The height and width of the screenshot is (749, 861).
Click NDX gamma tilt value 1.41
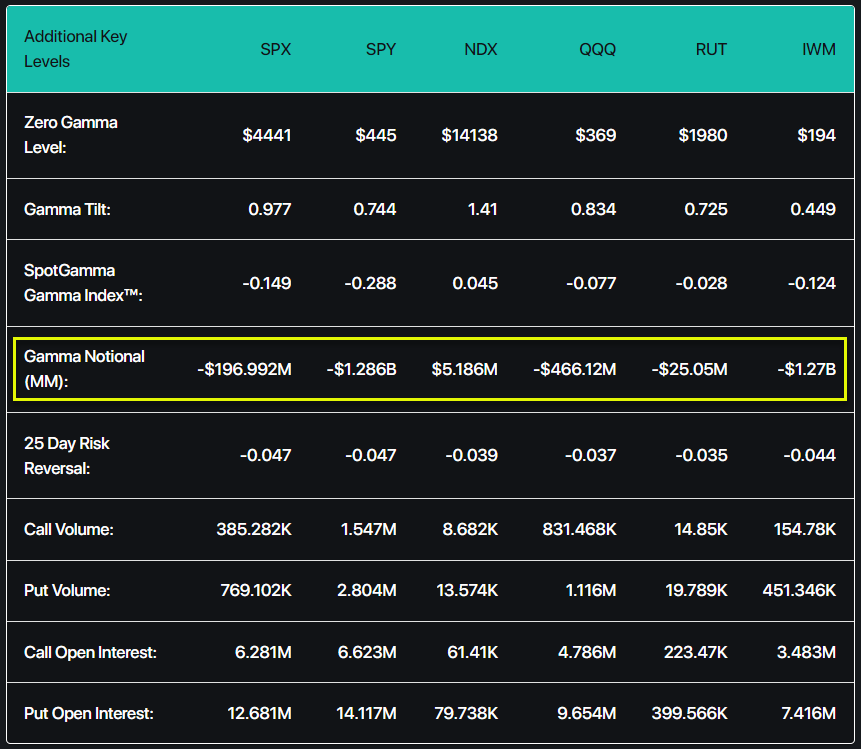point(483,209)
